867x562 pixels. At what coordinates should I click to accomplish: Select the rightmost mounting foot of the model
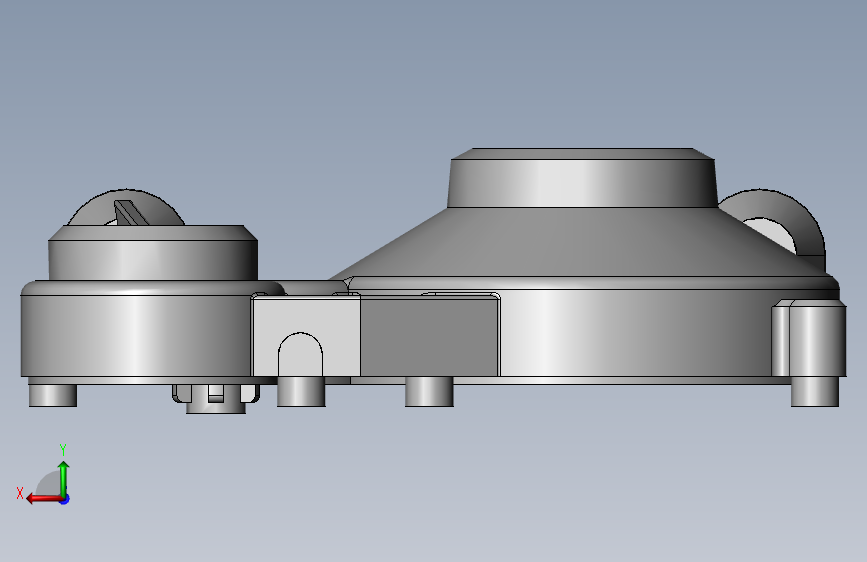click(815, 392)
